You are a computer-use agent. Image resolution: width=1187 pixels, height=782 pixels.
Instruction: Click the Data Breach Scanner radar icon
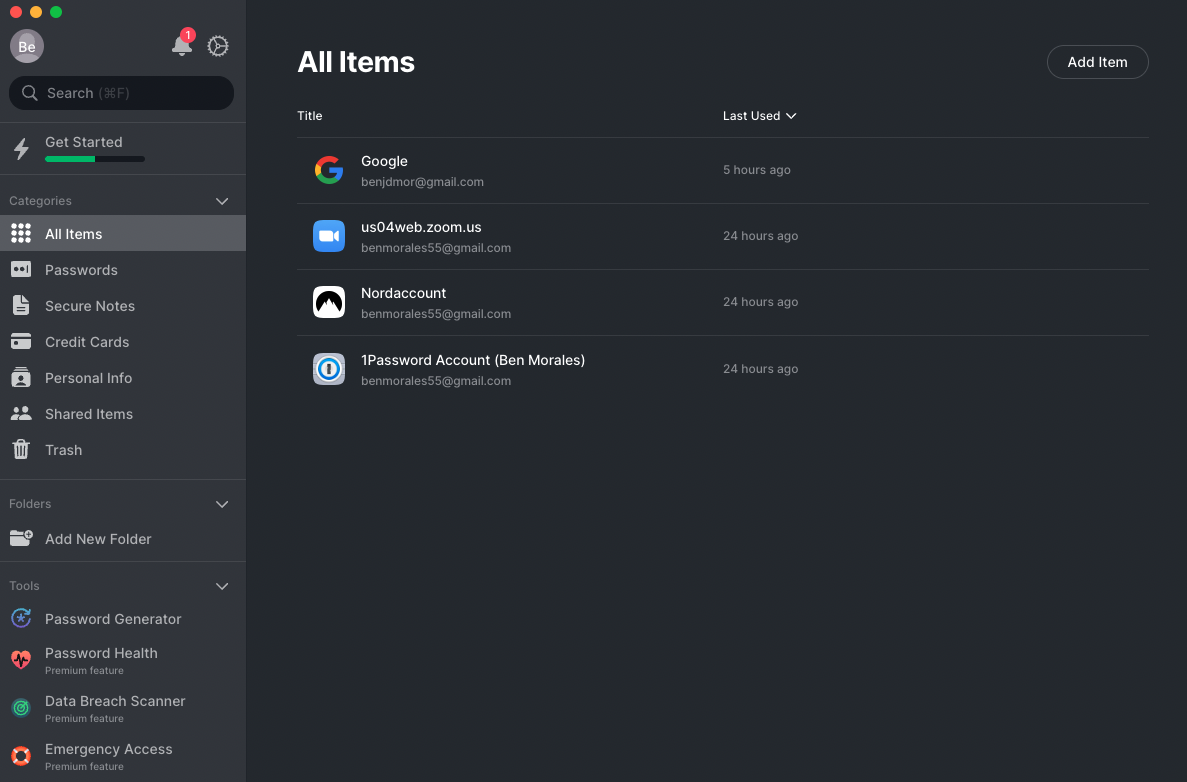21,708
